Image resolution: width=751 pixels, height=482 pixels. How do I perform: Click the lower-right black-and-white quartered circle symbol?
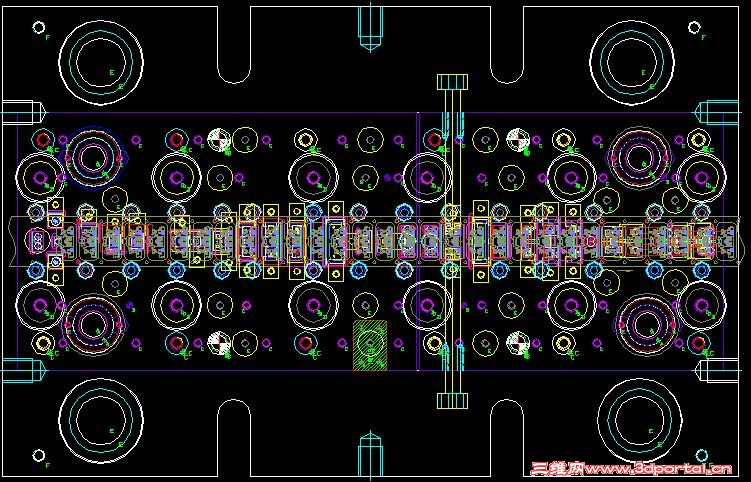518,343
